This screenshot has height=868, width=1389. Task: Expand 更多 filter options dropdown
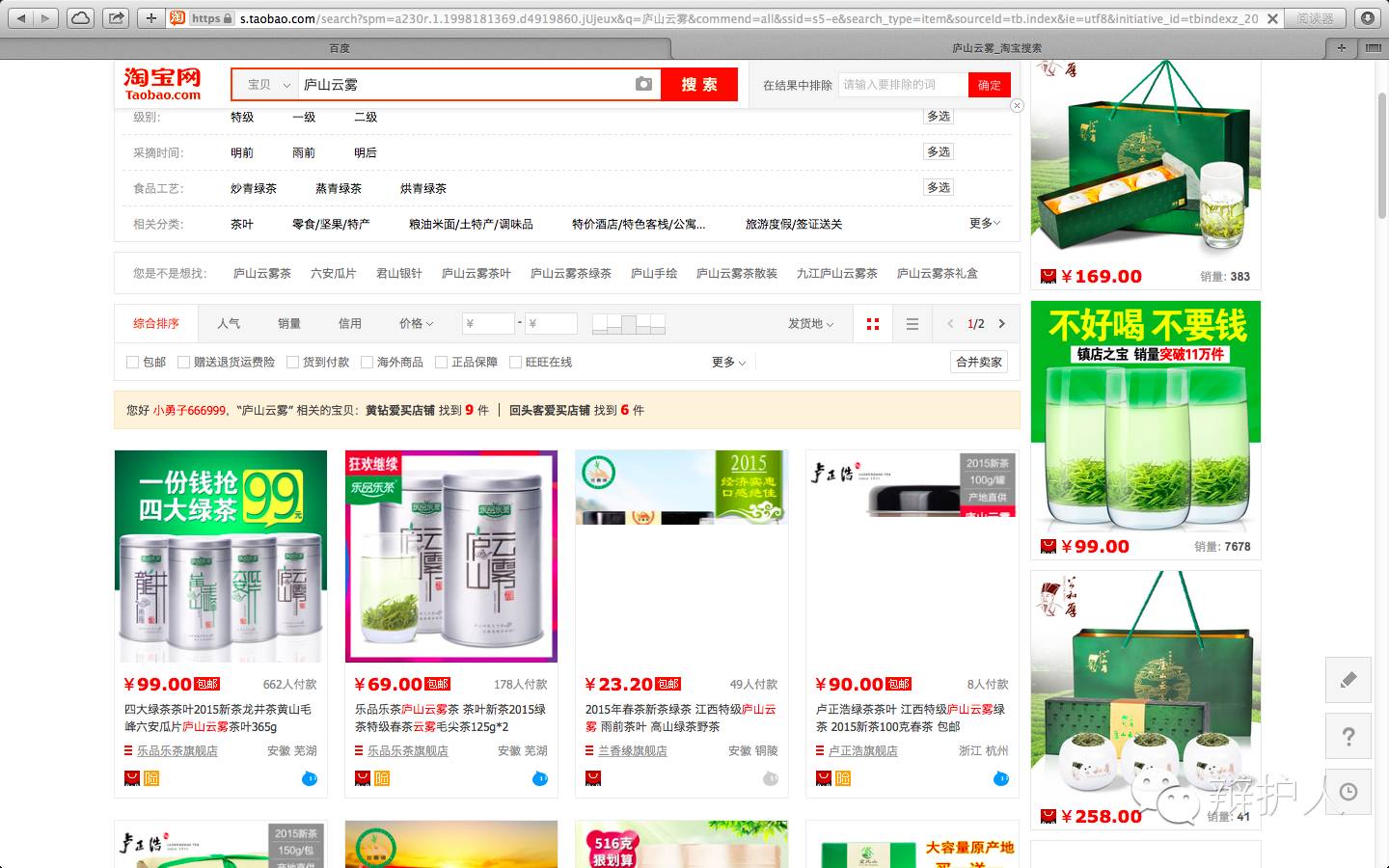[729, 363]
